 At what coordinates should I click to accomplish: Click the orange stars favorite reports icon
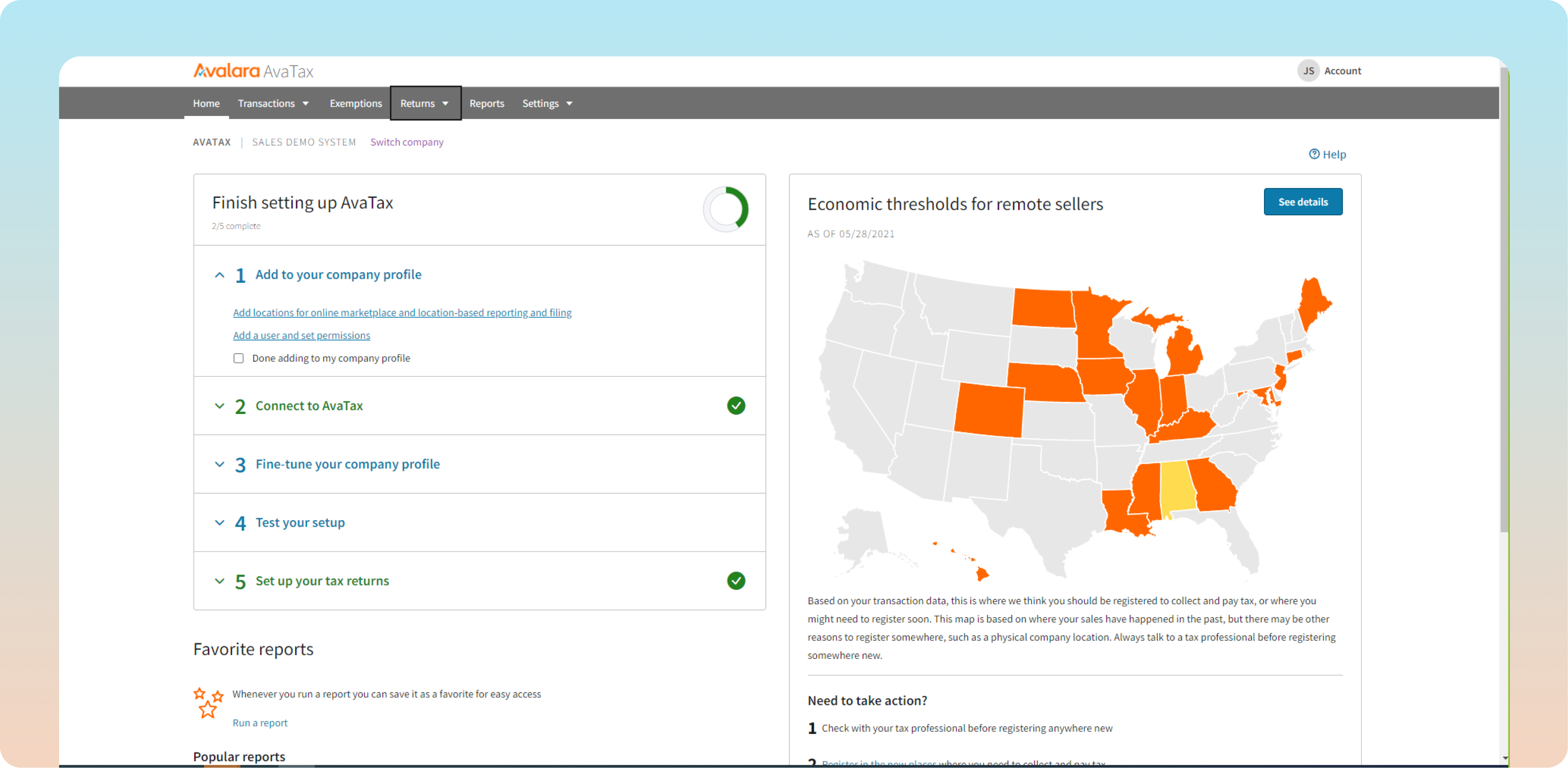tap(208, 702)
